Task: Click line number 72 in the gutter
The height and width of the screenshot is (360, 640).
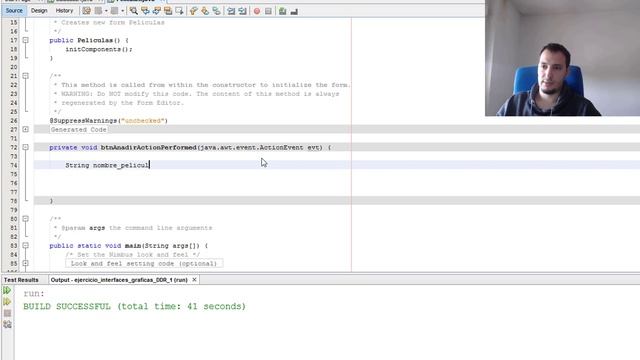Action: 14,147
